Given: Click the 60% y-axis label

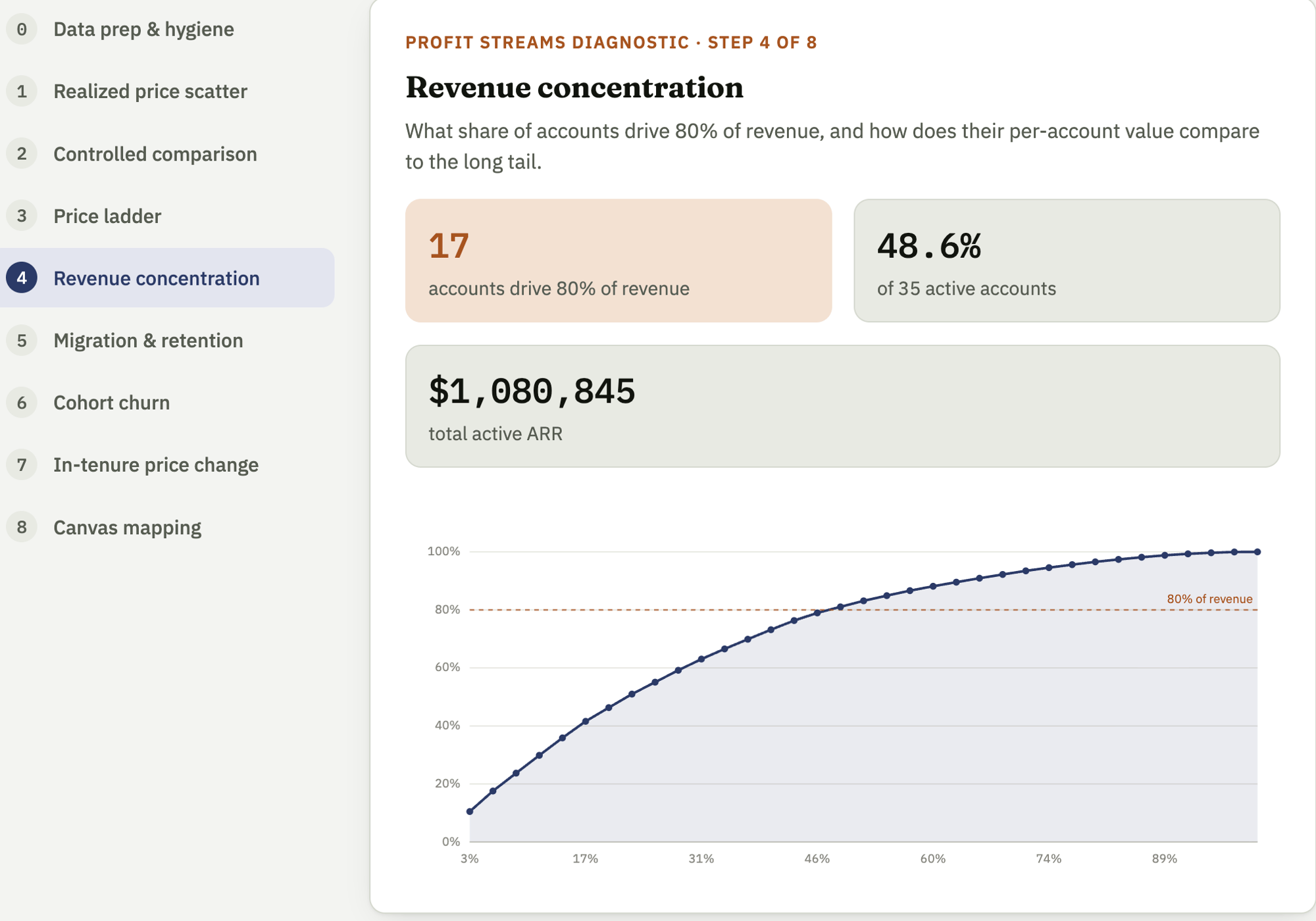Looking at the screenshot, I should (x=447, y=667).
